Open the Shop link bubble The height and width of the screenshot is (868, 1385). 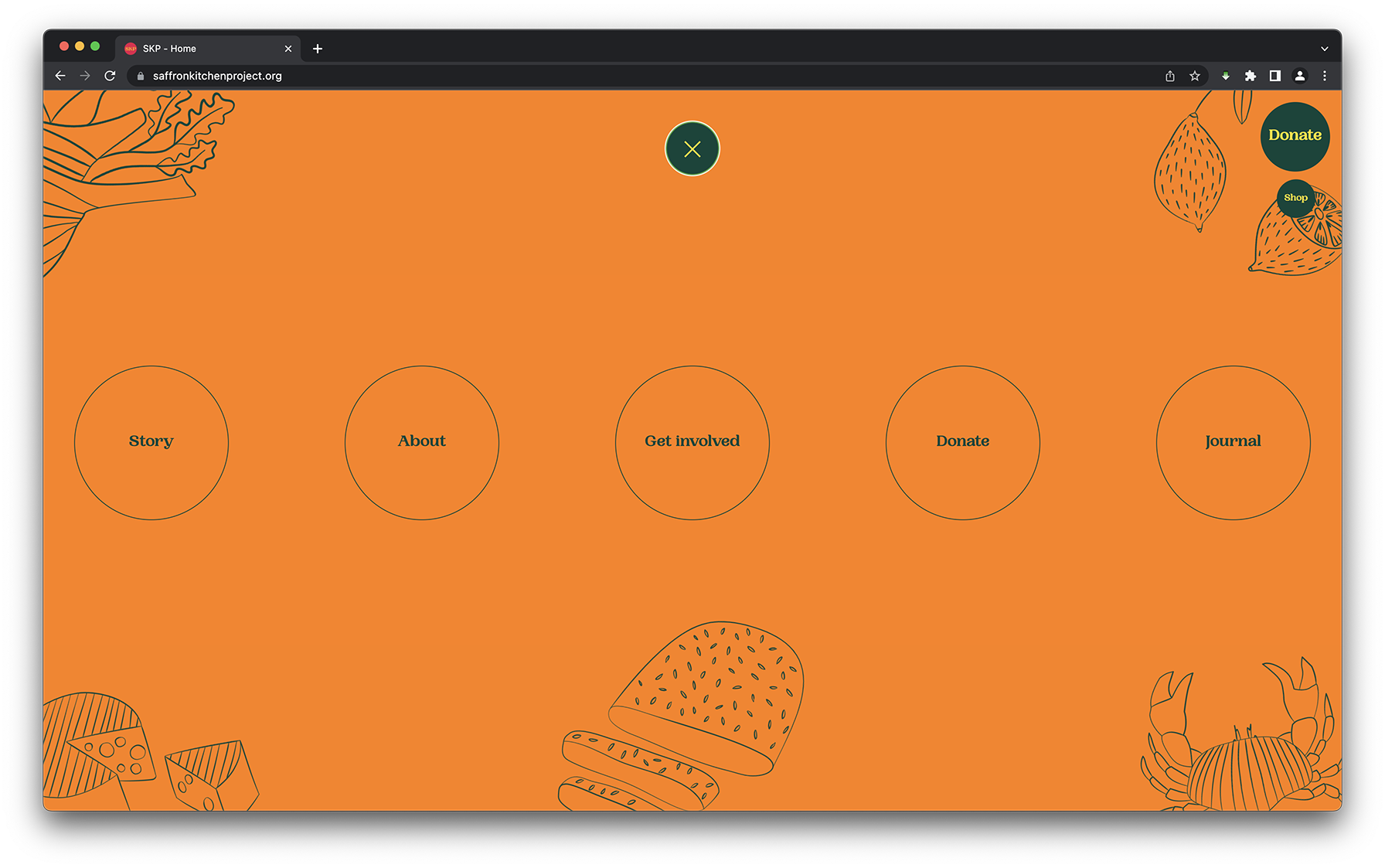1295,198
